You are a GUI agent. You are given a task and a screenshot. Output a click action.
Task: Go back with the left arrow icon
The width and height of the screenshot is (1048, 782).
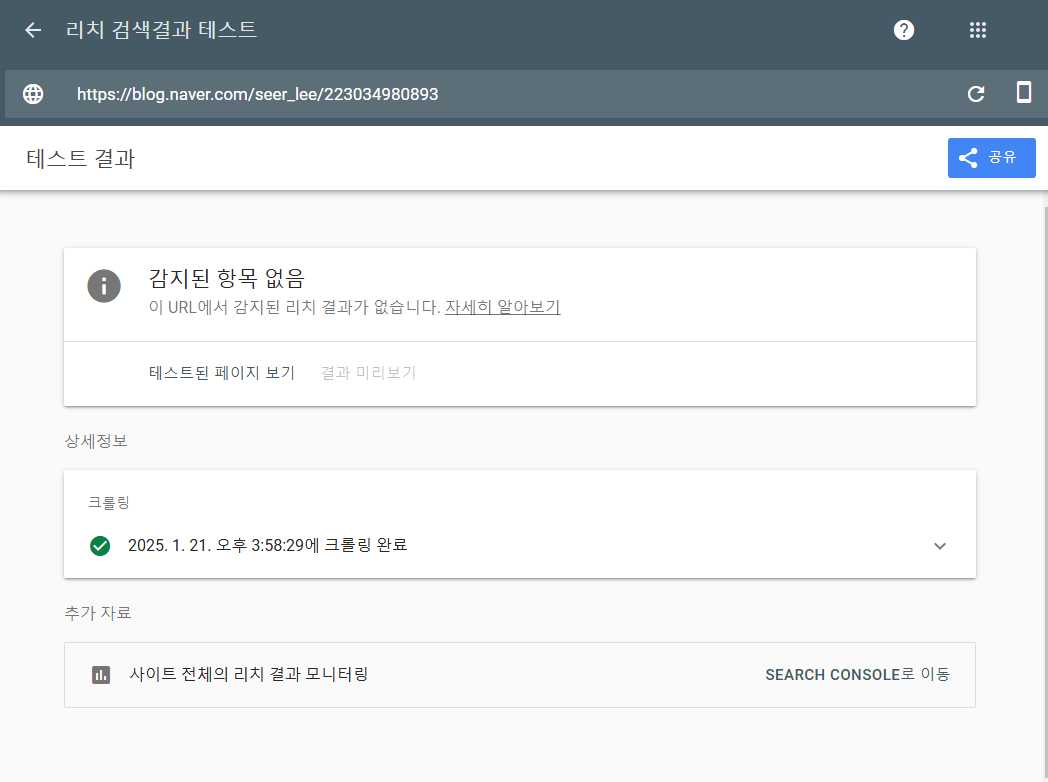click(x=33, y=30)
